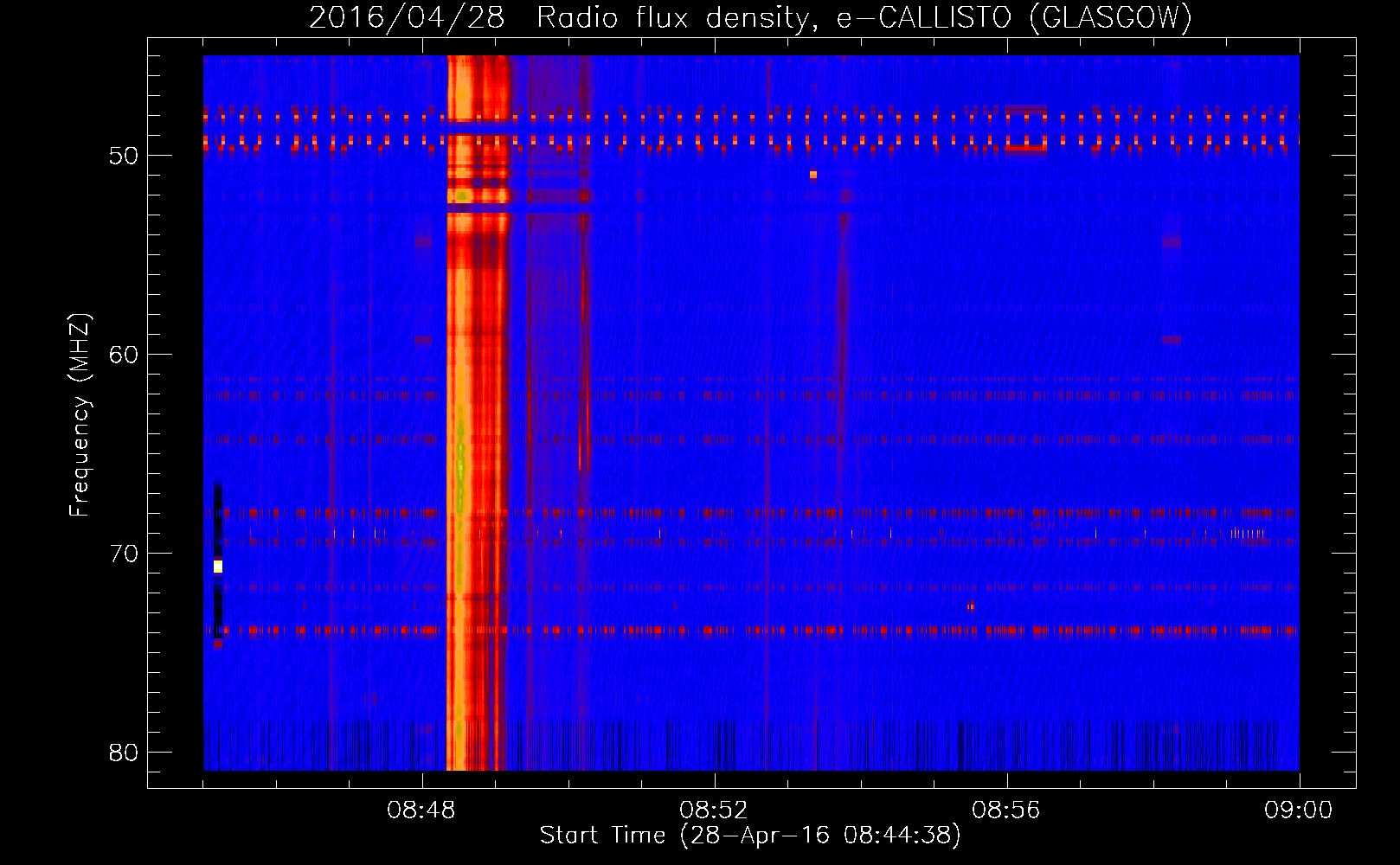Click the 'Start Time (28-Apr-16 08:44:38)' label

point(750,836)
